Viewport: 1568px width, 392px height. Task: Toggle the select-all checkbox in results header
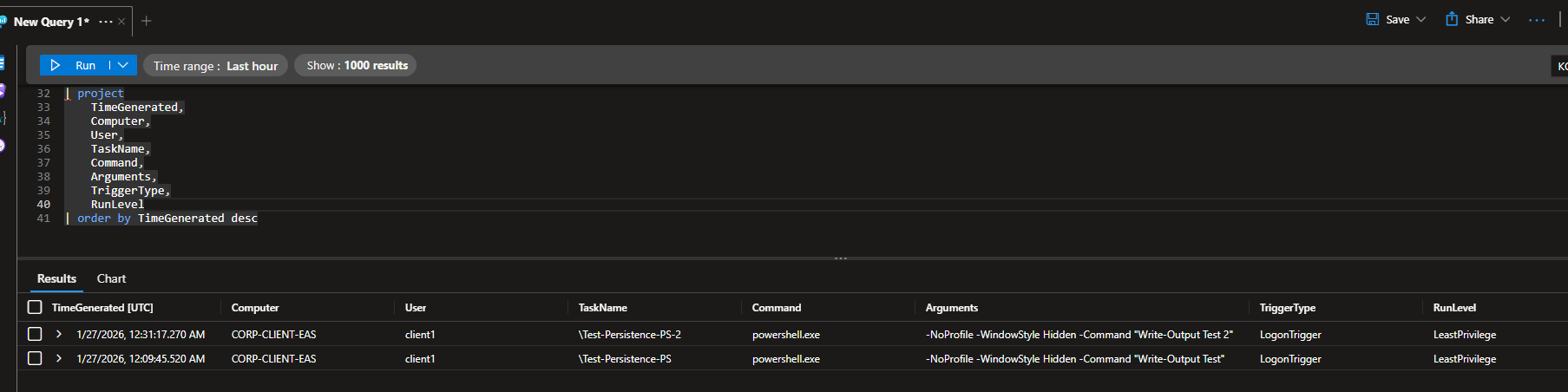click(35, 307)
